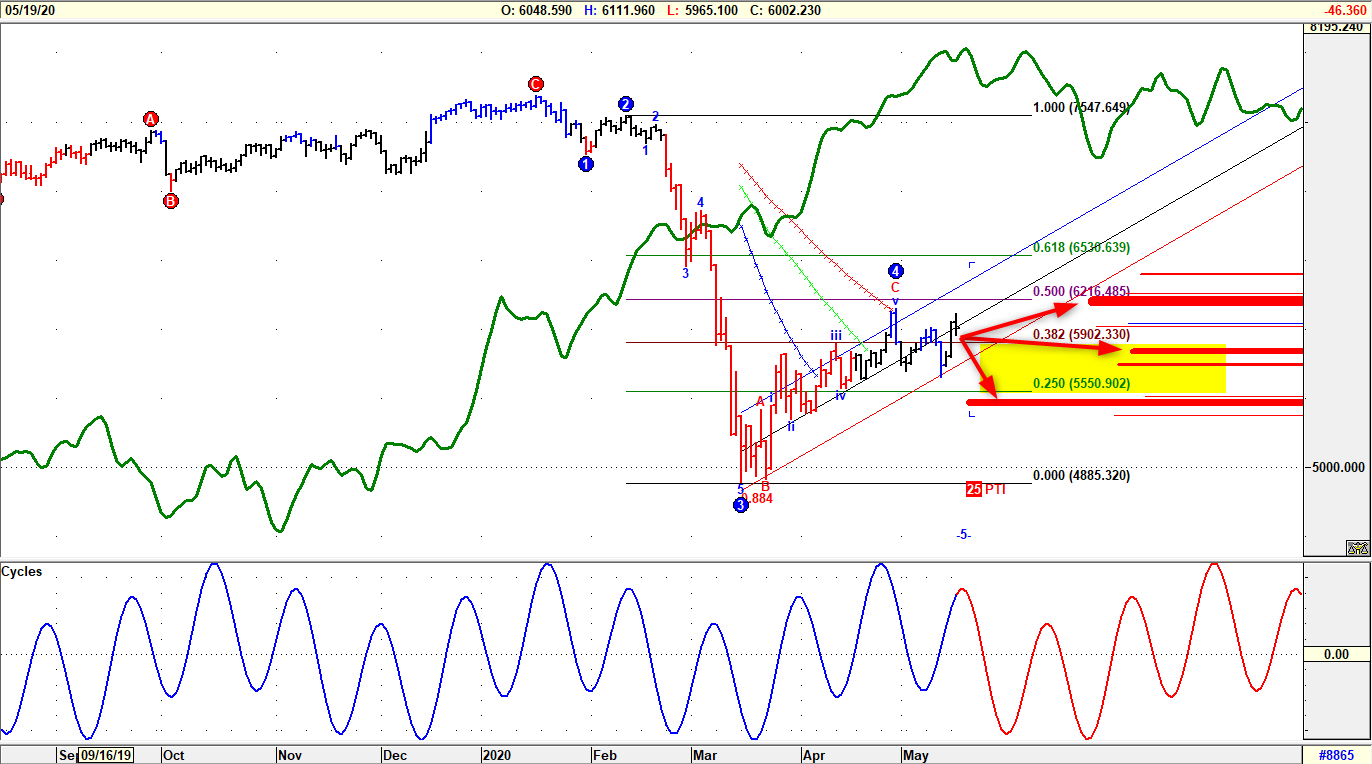Image resolution: width=1372 pixels, height=764 pixels.
Task: Click the blue circled wave 3 label
Action: (740, 505)
